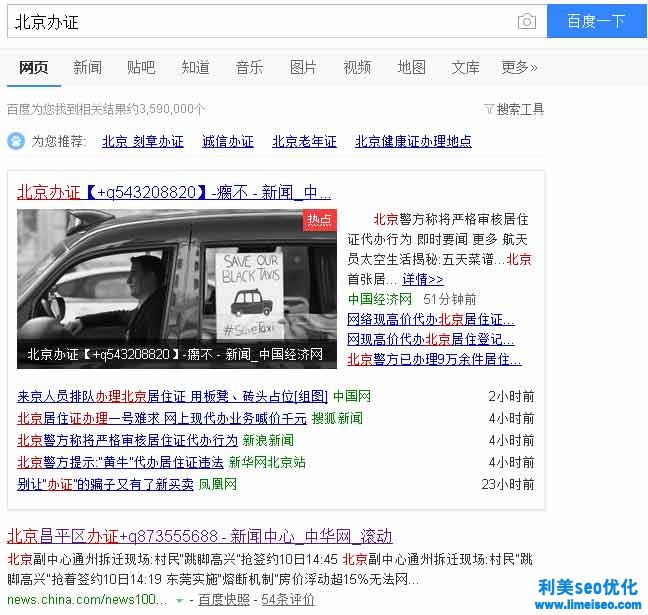
Task: Open 搜索工具 filter options
Action: pos(514,109)
